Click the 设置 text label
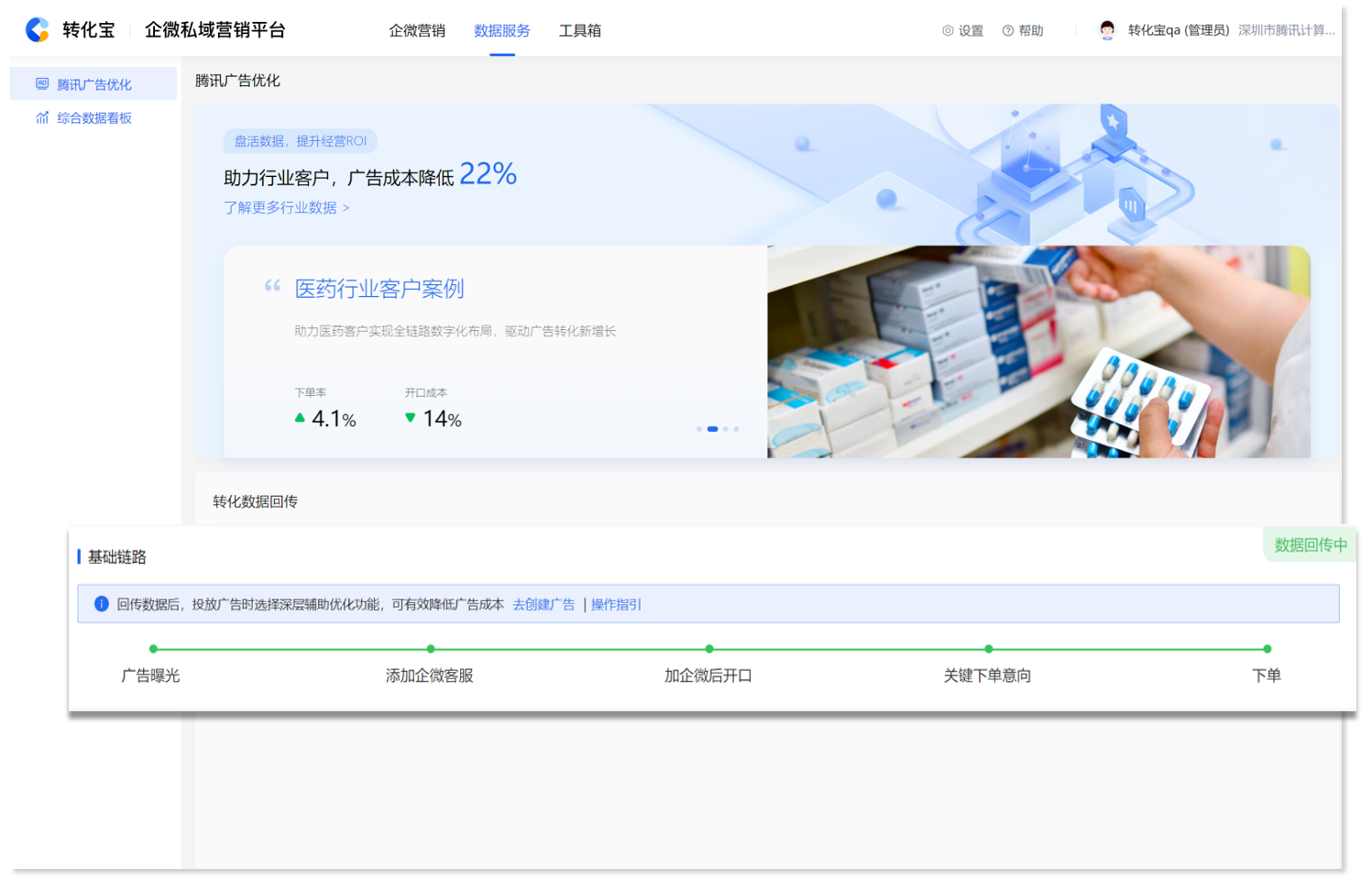This screenshot has width=1372, height=879. [x=971, y=30]
